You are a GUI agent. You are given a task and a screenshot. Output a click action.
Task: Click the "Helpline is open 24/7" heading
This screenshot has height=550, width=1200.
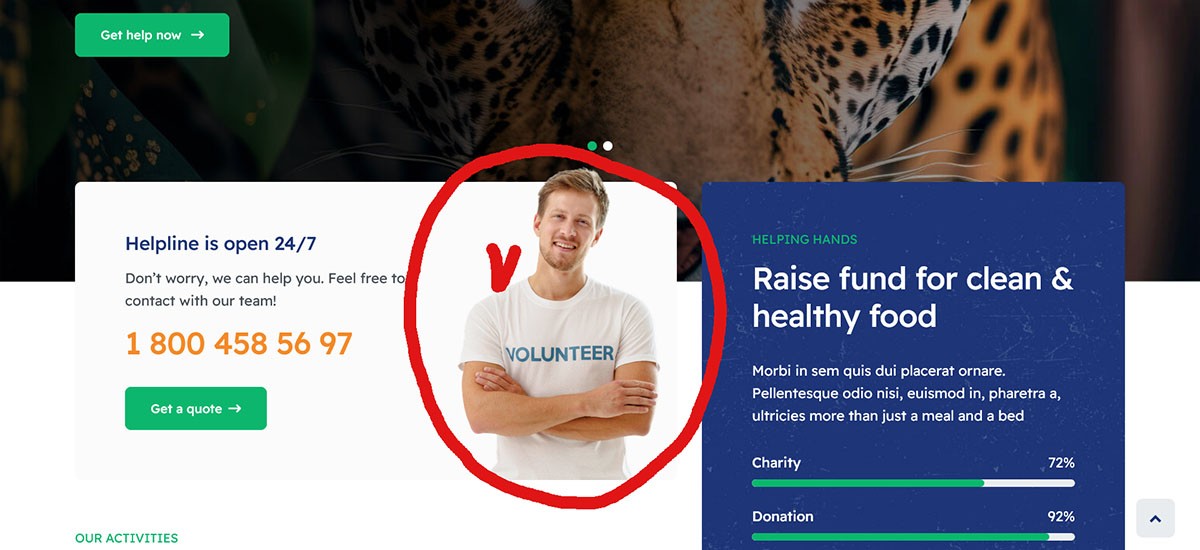(x=221, y=243)
